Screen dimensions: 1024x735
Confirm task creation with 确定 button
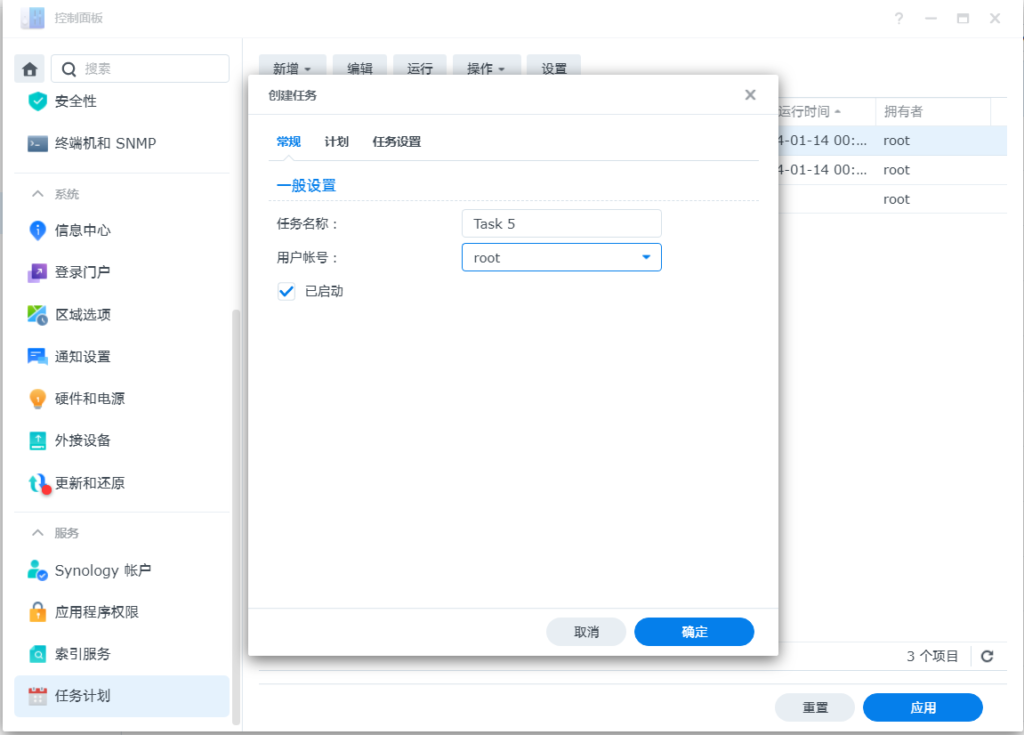[694, 631]
